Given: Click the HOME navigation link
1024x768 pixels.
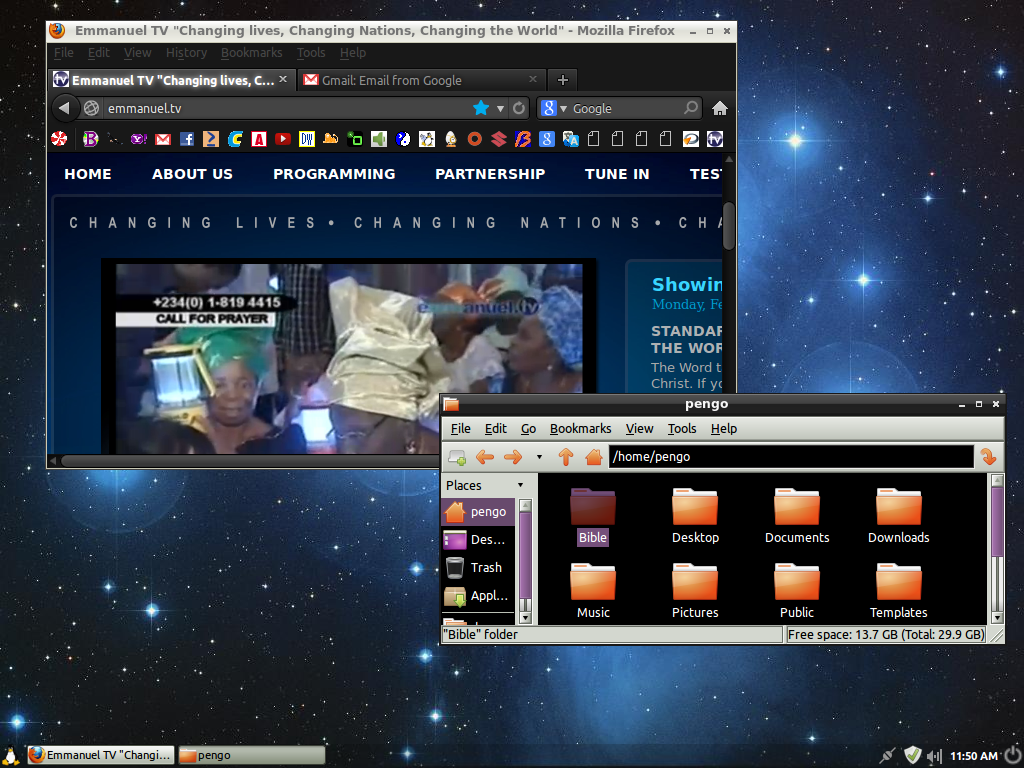Looking at the screenshot, I should (x=88, y=174).
